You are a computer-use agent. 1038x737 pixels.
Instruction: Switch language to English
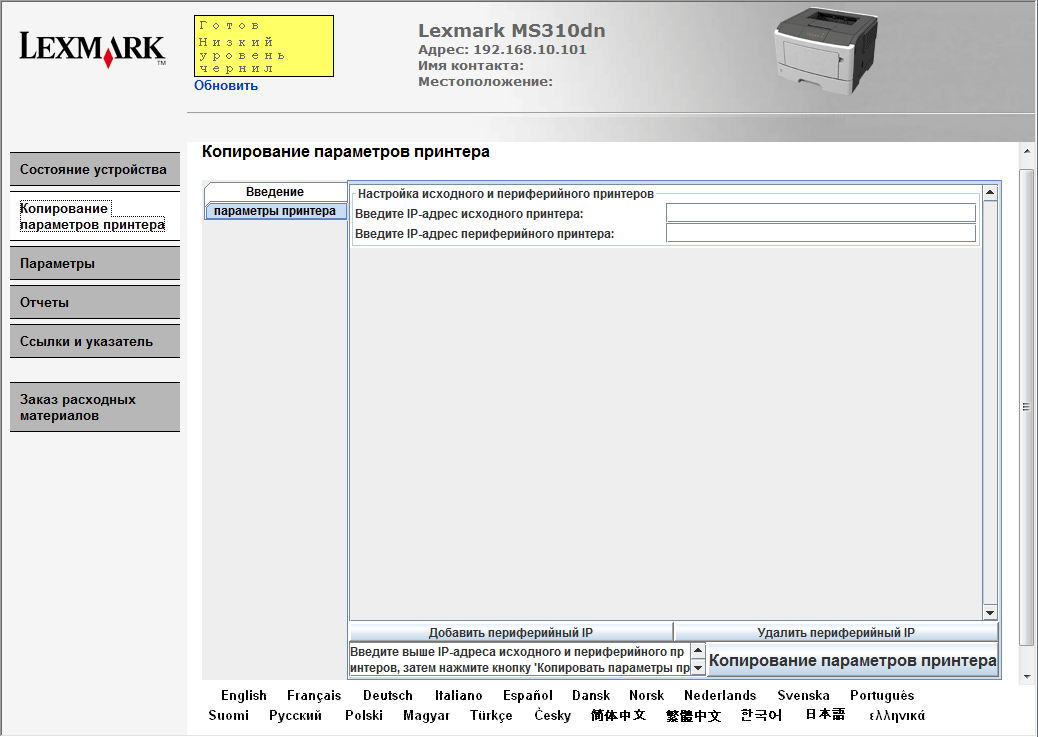point(244,695)
